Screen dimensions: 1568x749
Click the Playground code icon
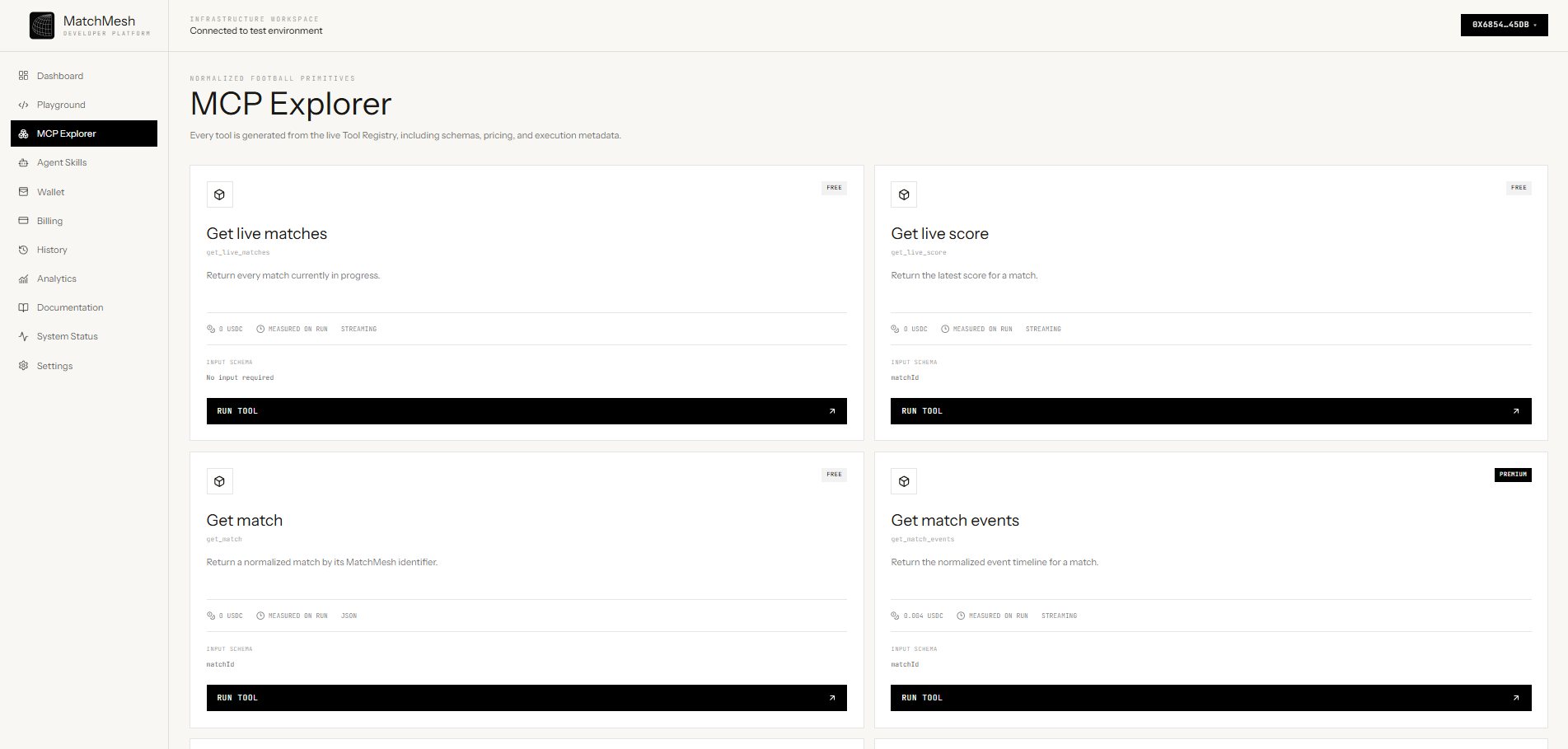(23, 105)
